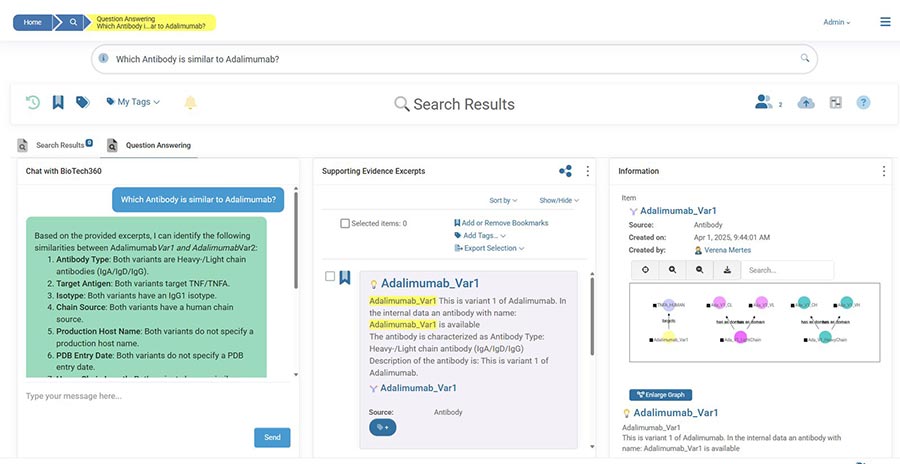The height and width of the screenshot is (464, 900).
Task: Open the Sort by dropdown
Action: point(503,200)
